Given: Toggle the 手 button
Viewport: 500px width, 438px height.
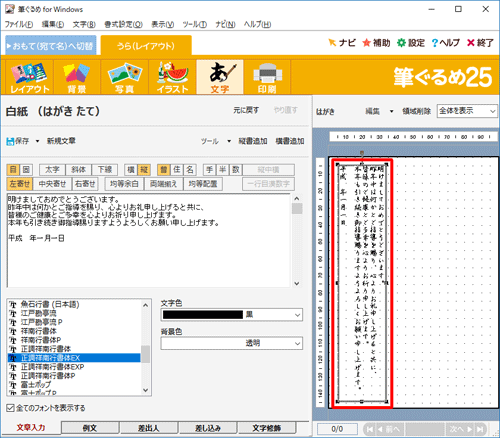Looking at the screenshot, I should coord(209,170).
